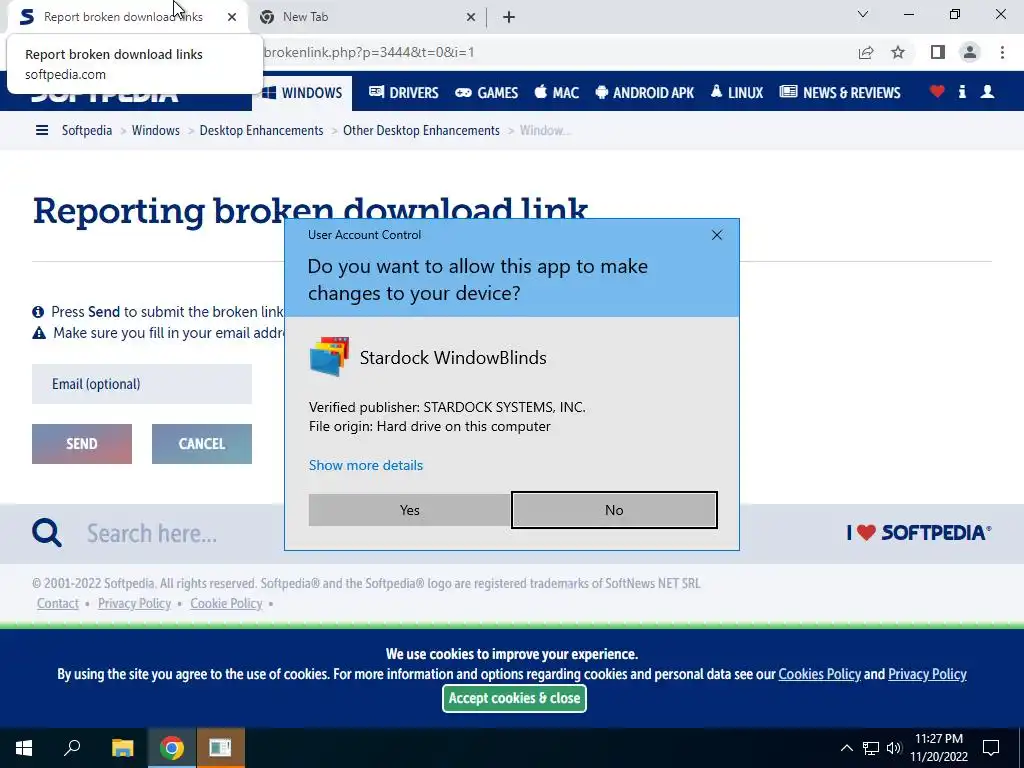Open the notification center icon
1024x768 pixels.
click(991, 748)
